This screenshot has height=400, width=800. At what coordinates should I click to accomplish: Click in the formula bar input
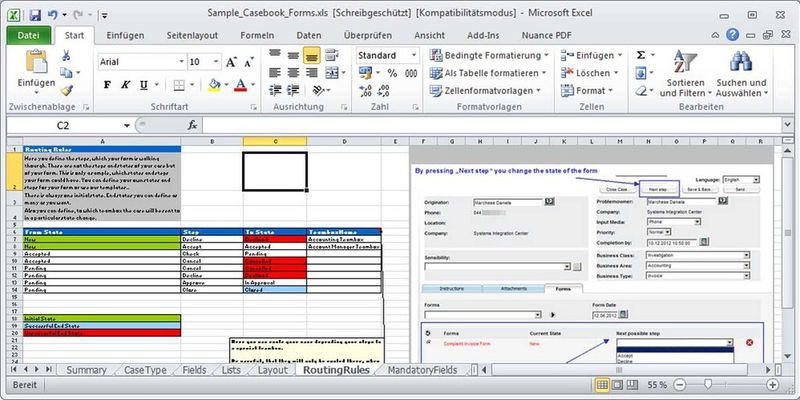pos(490,125)
